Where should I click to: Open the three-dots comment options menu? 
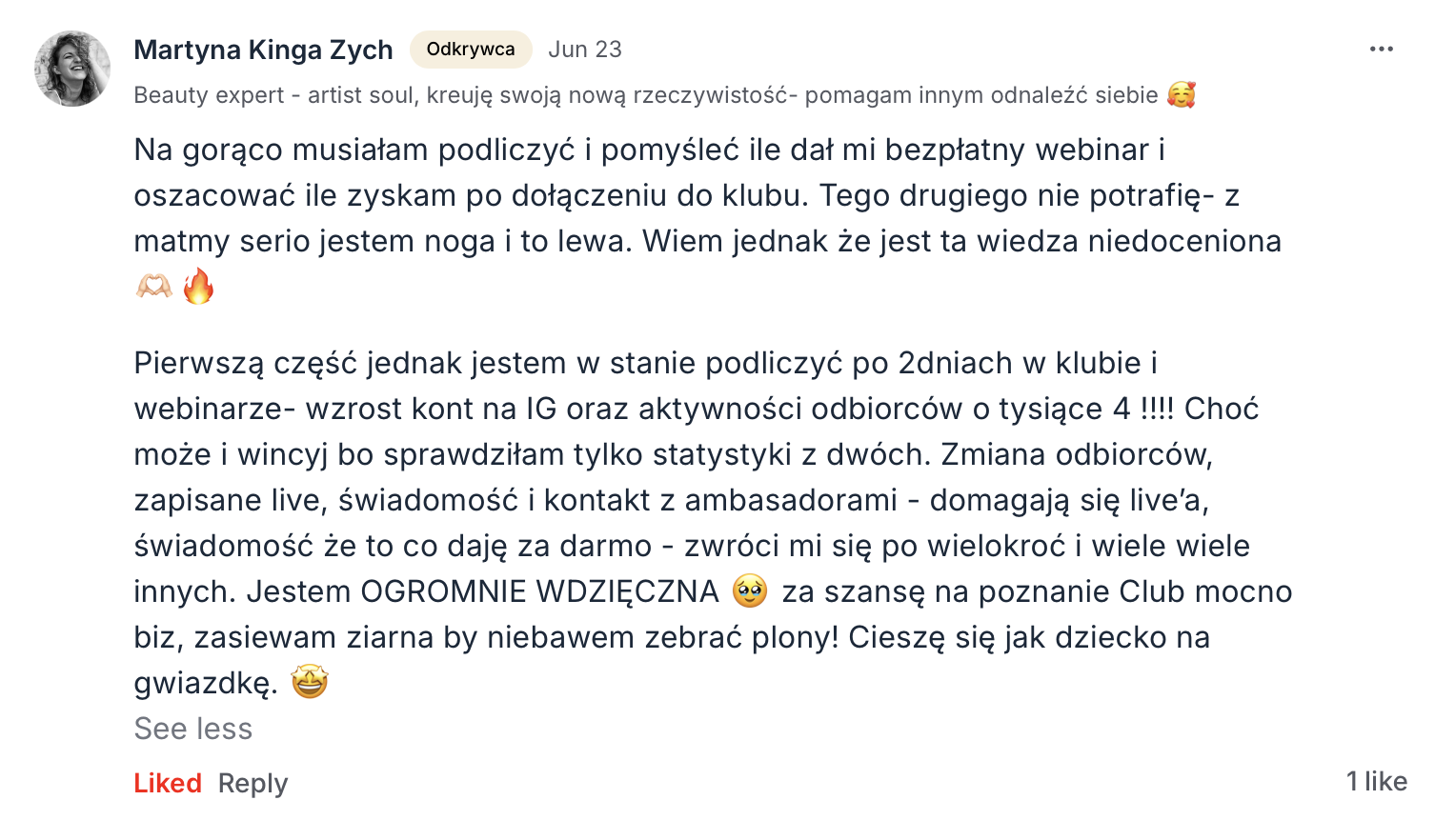pyautogui.click(x=1381, y=50)
